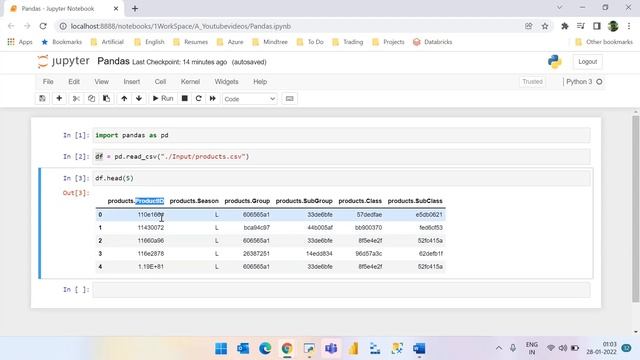Click cell value 1.19E+81
This screenshot has width=640, height=360.
point(151,267)
